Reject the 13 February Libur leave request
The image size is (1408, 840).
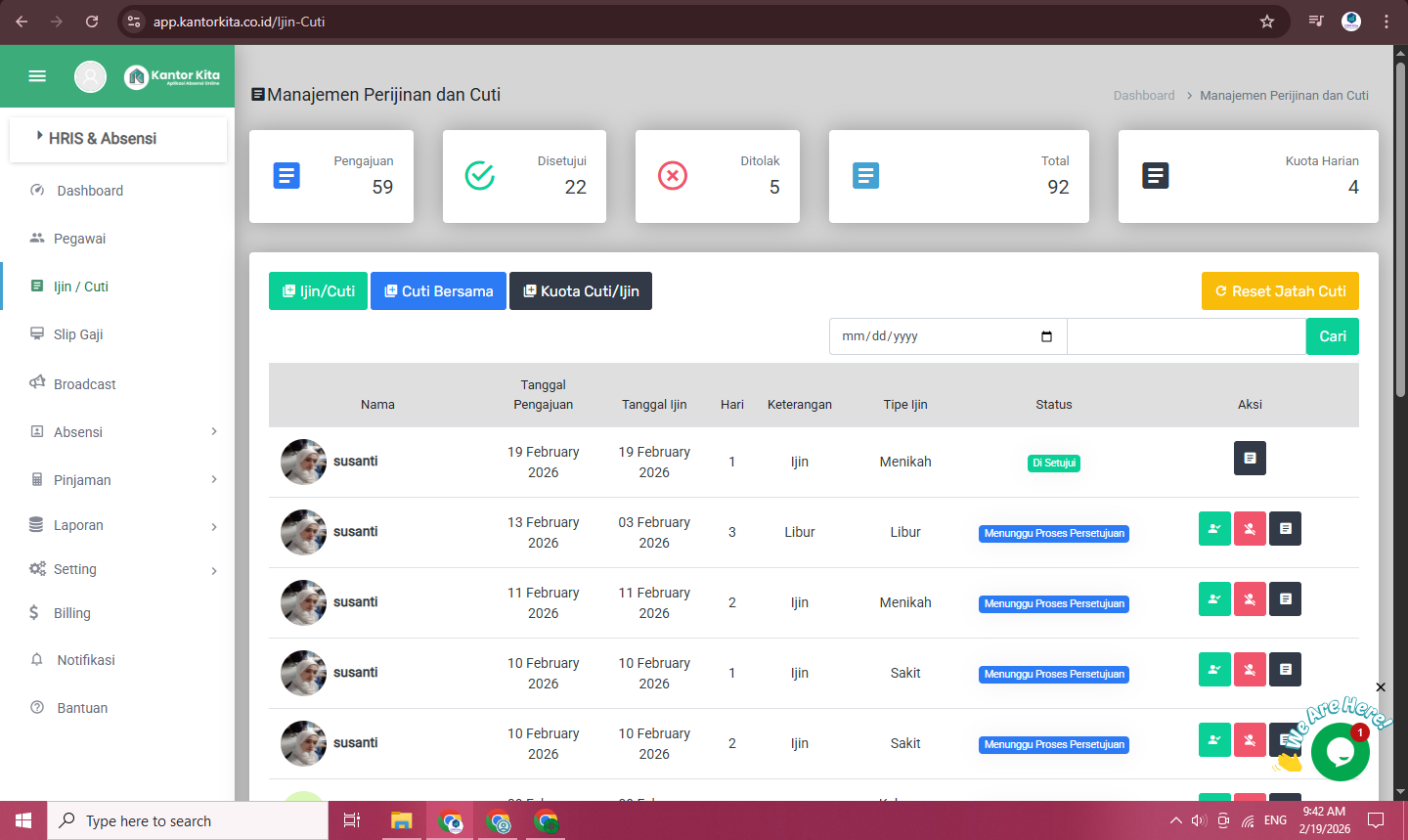pyautogui.click(x=1250, y=529)
